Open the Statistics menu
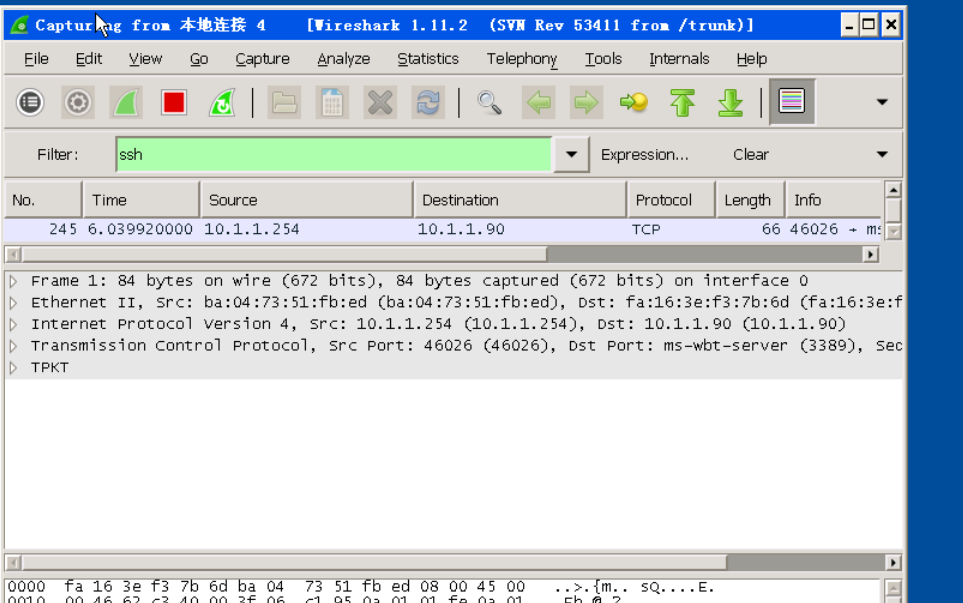Image resolution: width=963 pixels, height=603 pixels. pyautogui.click(x=427, y=59)
